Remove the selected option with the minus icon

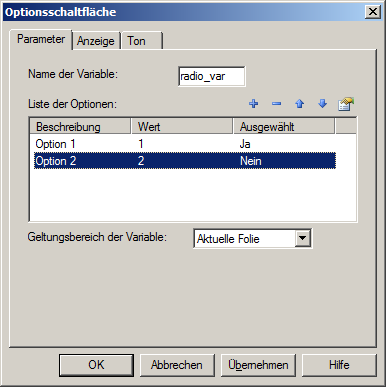[x=277, y=104]
